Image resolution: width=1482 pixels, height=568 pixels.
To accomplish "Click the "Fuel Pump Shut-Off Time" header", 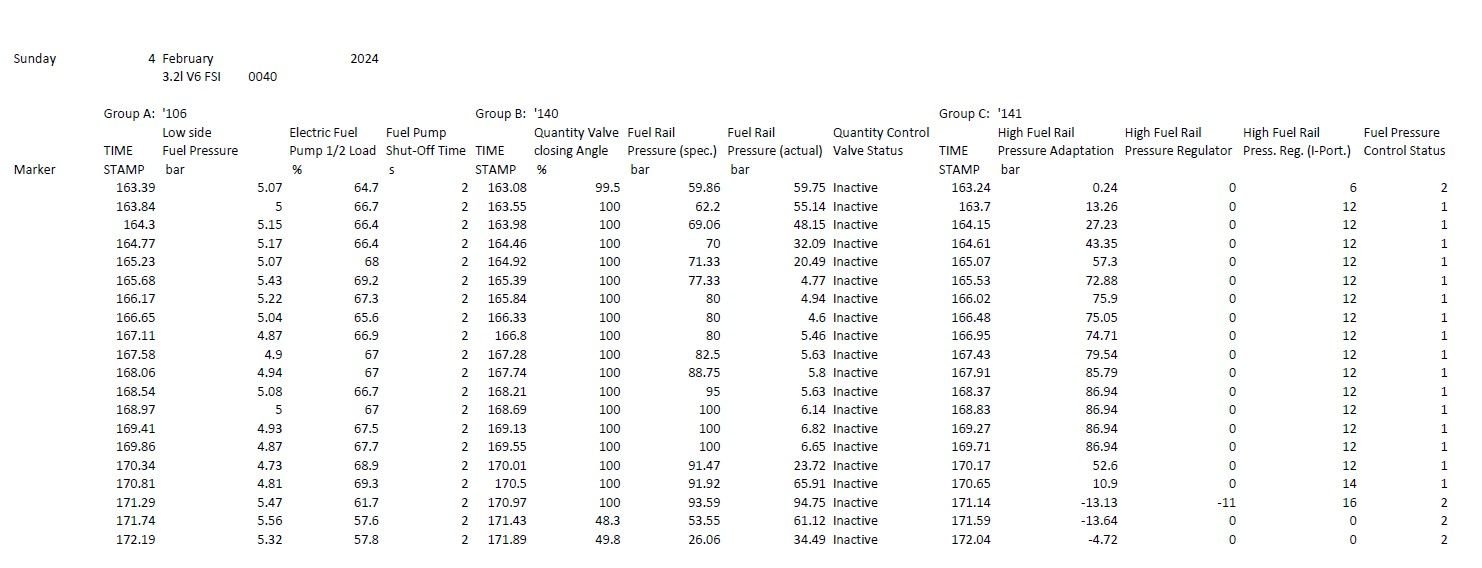I will (426, 141).
